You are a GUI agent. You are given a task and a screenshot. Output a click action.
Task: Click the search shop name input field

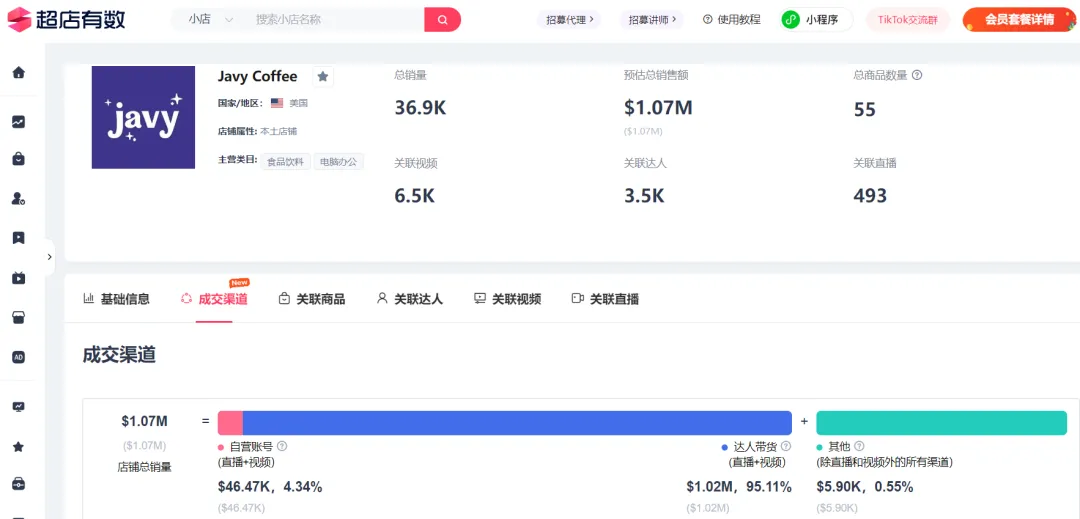point(335,19)
